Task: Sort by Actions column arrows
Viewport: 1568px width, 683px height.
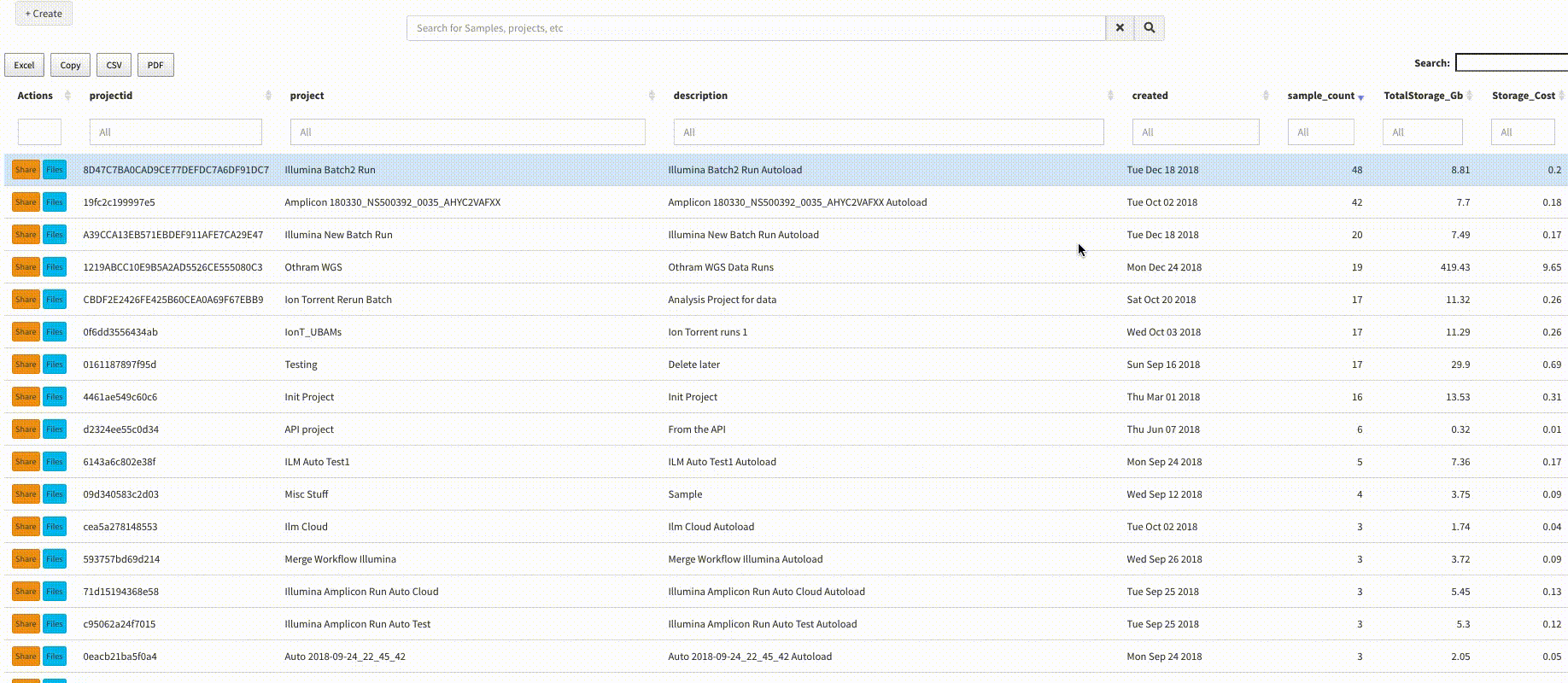Action: pos(67,96)
